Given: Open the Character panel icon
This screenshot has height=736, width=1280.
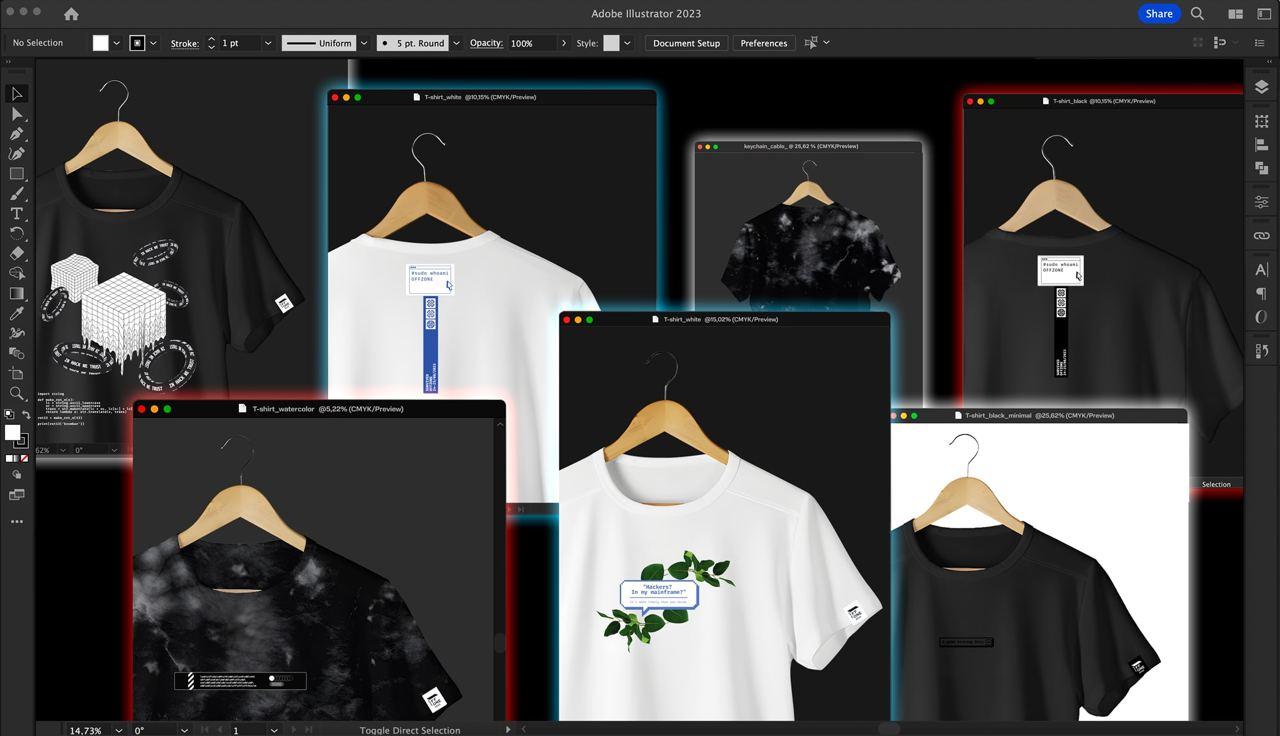Looking at the screenshot, I should coord(1261,270).
